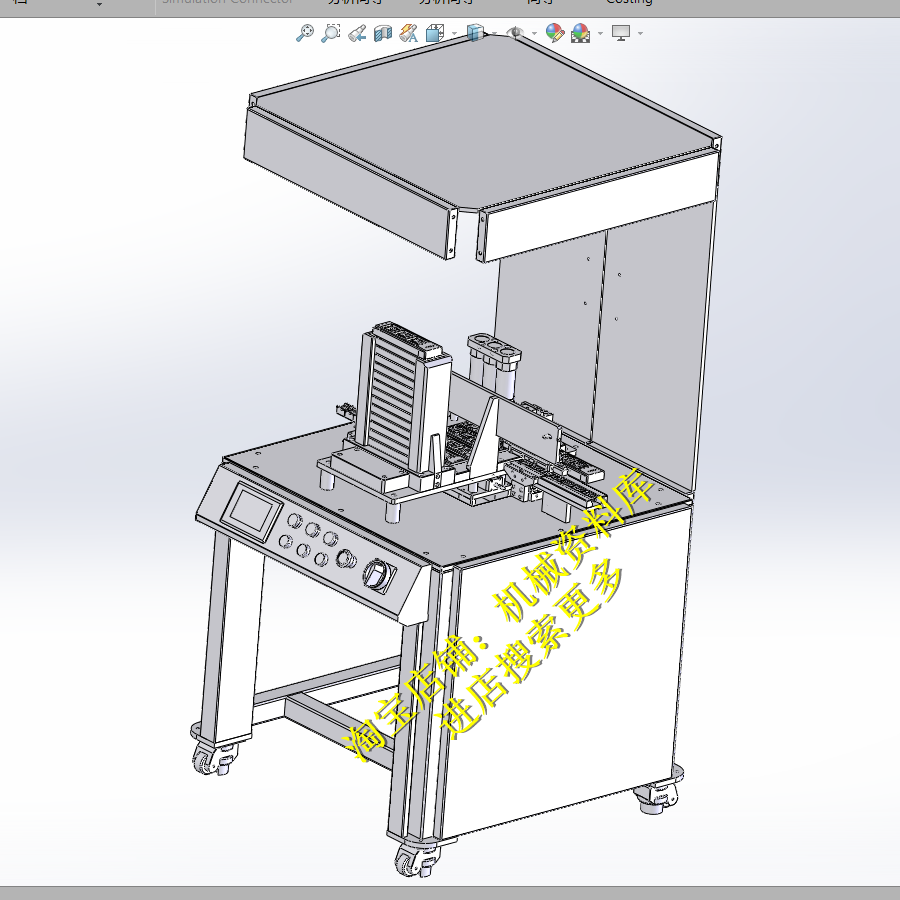The height and width of the screenshot is (900, 900).
Task: Select the rotary power switch on control panel
Action: pyautogui.click(x=379, y=575)
